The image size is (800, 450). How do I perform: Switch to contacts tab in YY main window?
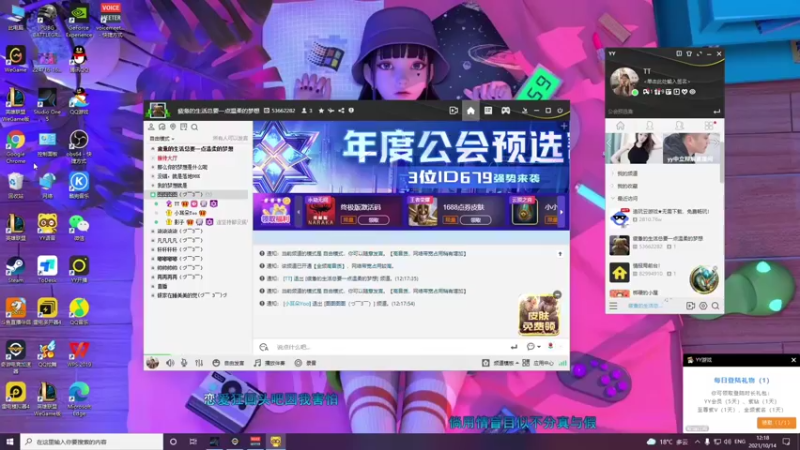tap(649, 126)
